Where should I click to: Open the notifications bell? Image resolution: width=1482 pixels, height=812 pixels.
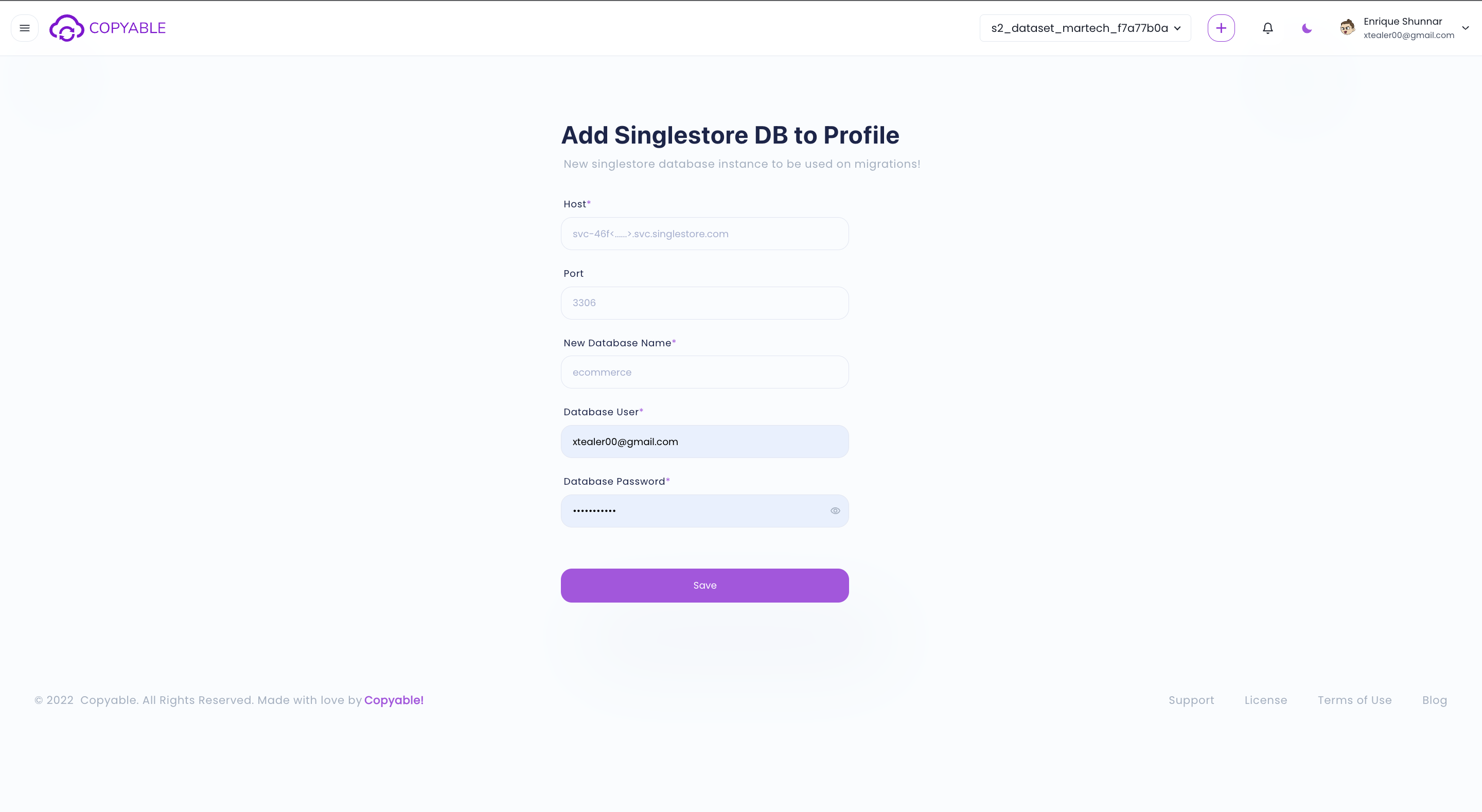(x=1267, y=28)
